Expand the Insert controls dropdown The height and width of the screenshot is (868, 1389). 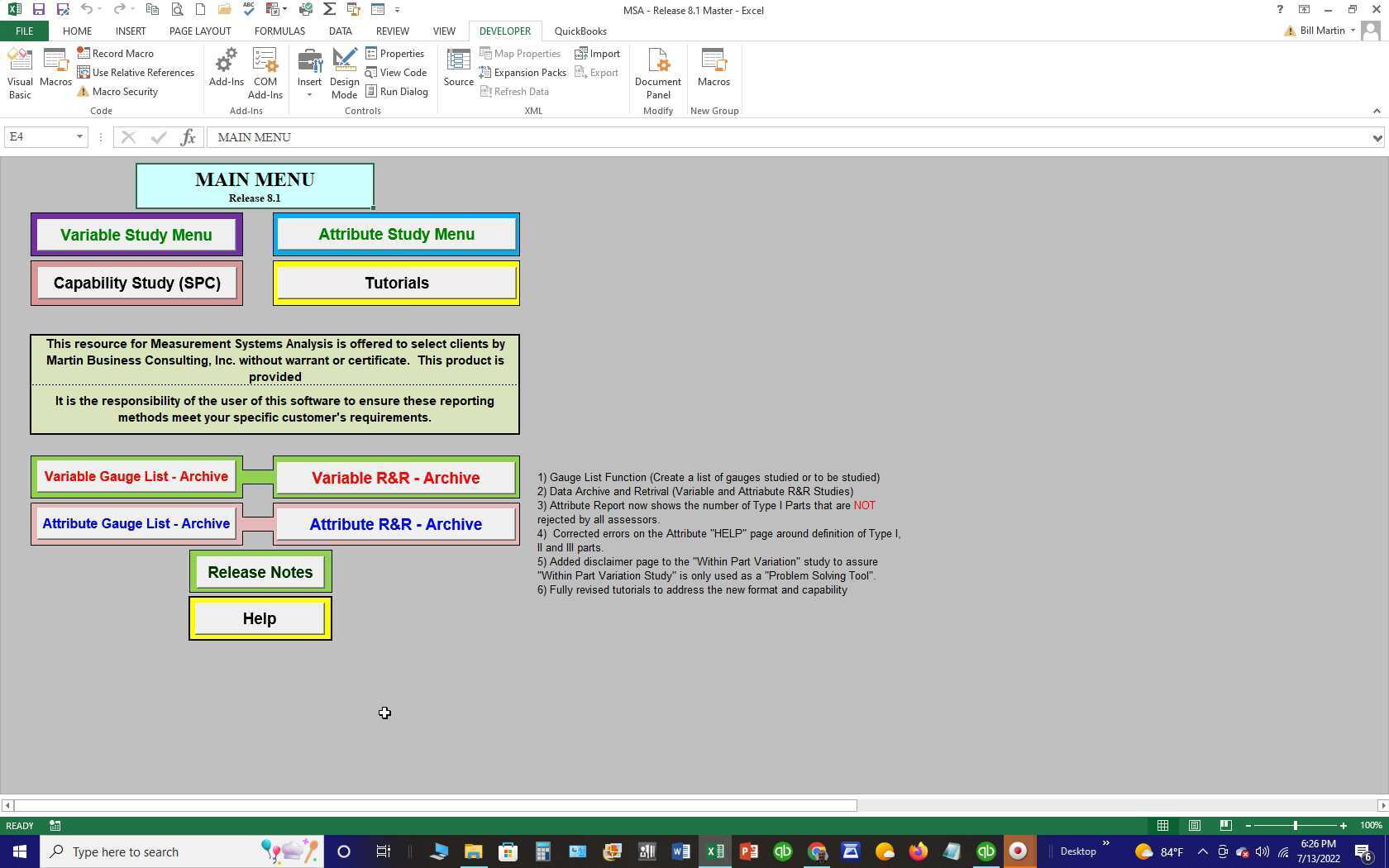point(309,93)
